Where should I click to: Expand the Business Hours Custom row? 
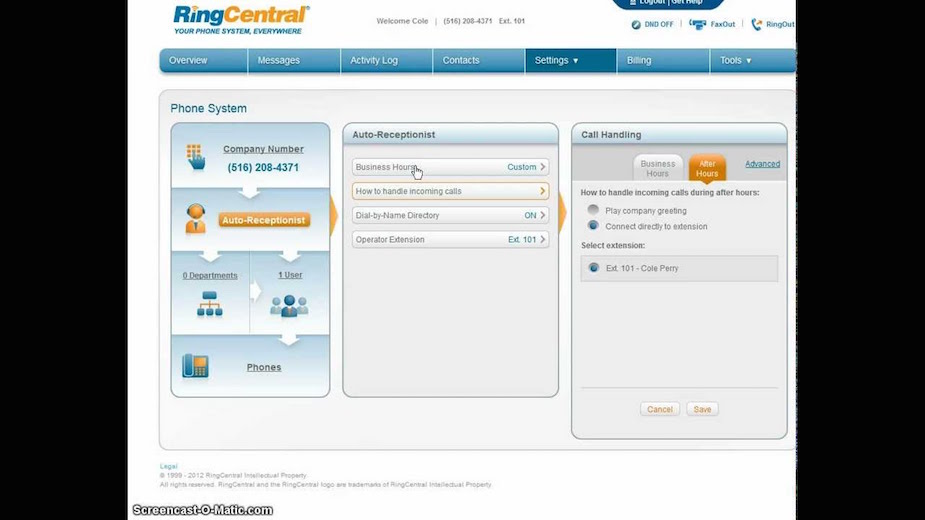pos(450,167)
